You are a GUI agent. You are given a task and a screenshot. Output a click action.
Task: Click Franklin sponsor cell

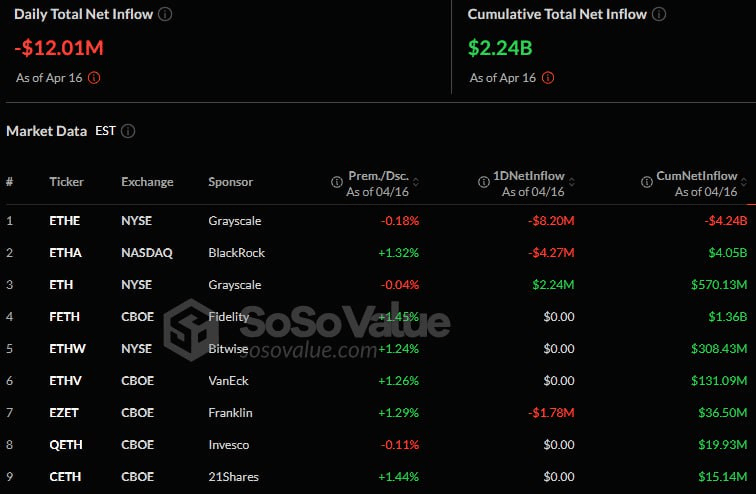pyautogui.click(x=230, y=413)
